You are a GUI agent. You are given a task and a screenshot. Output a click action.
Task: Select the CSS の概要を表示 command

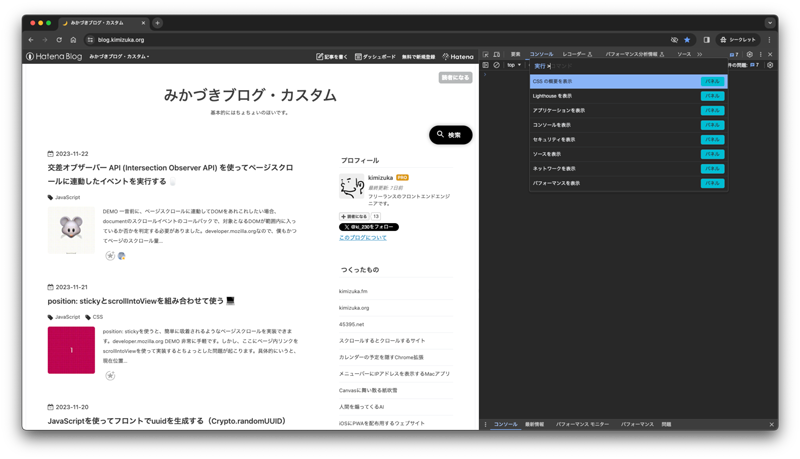click(x=629, y=82)
